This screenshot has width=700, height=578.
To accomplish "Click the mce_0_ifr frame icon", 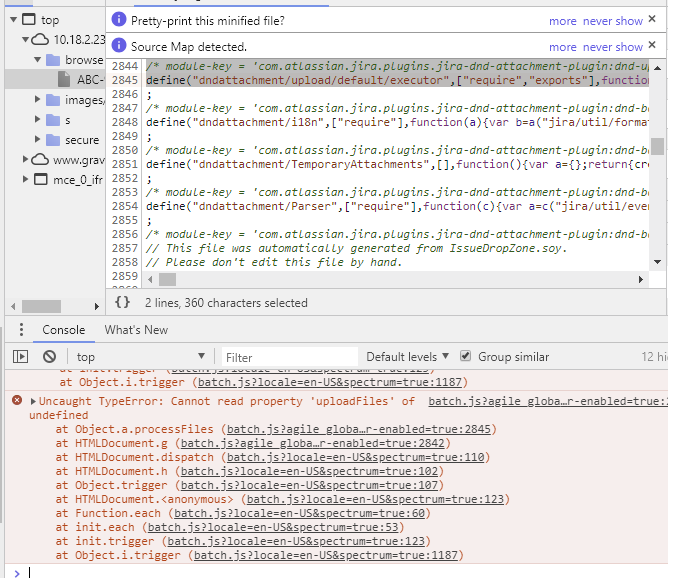I will point(41,179).
